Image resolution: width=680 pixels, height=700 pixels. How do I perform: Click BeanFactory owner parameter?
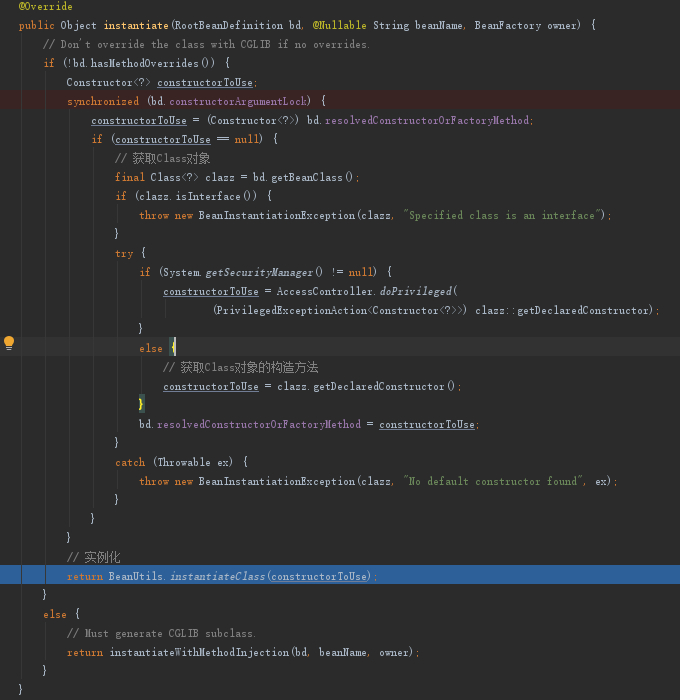pyautogui.click(x=526, y=25)
